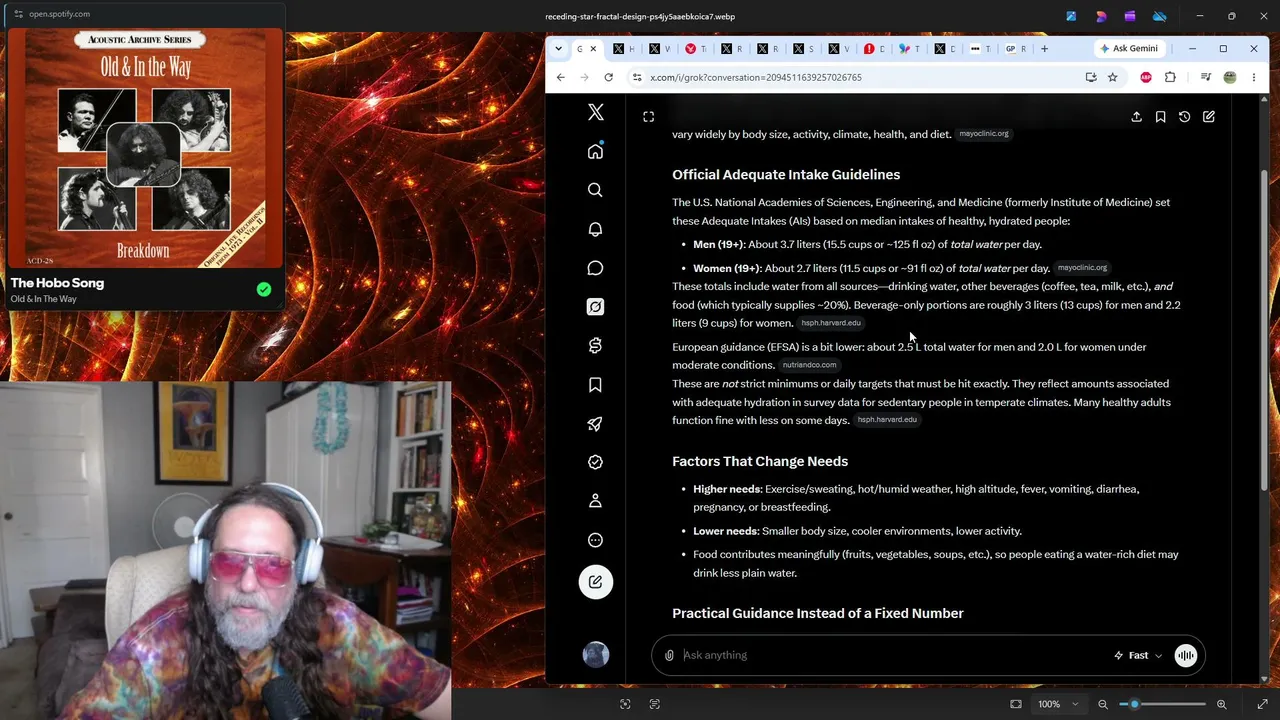Open the Old & In the Way artist link
The height and width of the screenshot is (720, 1280).
coord(44,299)
